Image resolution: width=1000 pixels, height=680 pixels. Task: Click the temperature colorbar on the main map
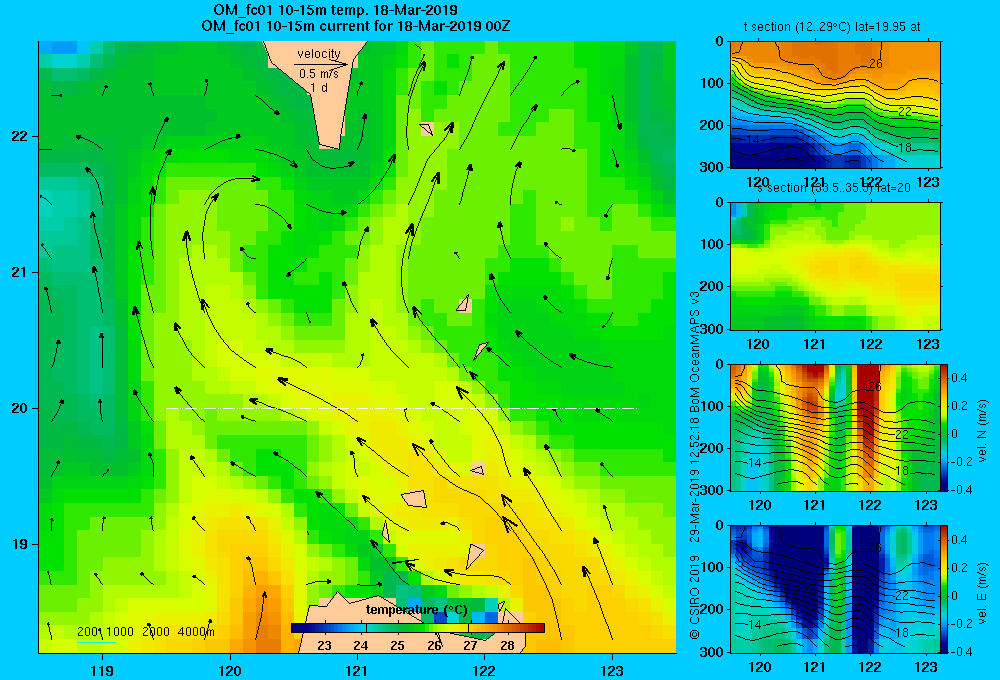pyautogui.click(x=418, y=628)
